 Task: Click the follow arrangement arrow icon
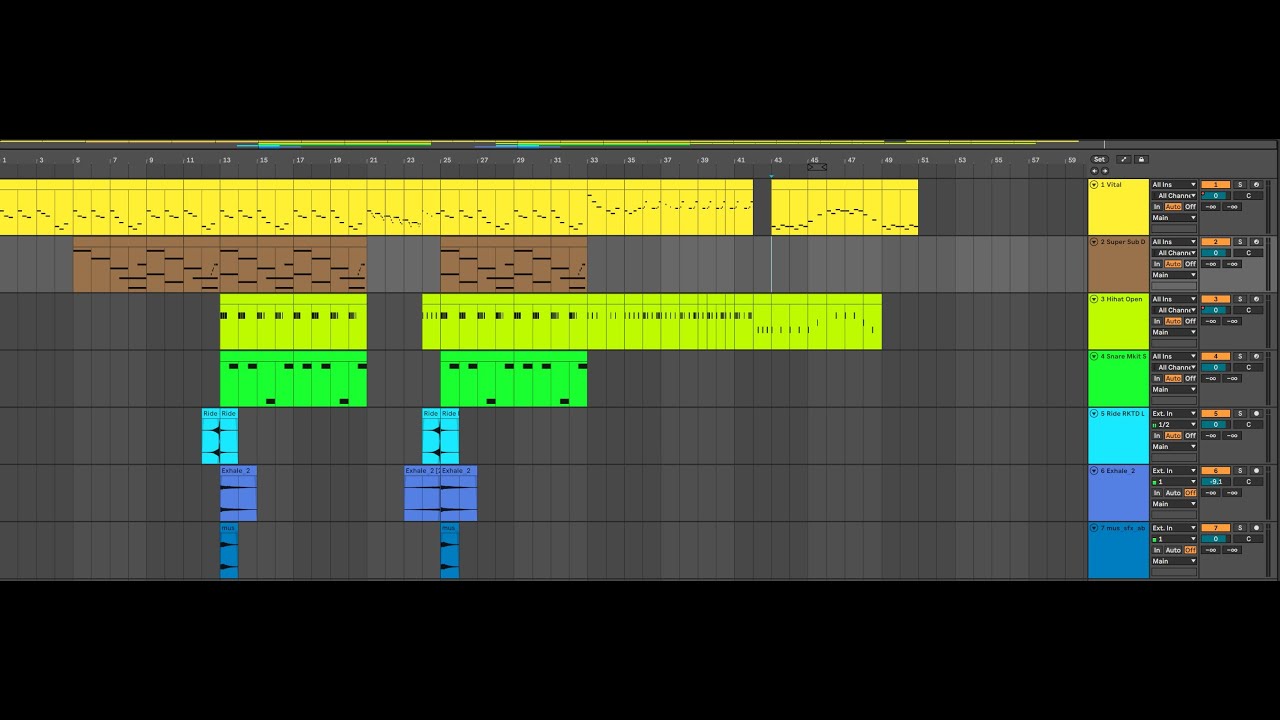(1124, 160)
